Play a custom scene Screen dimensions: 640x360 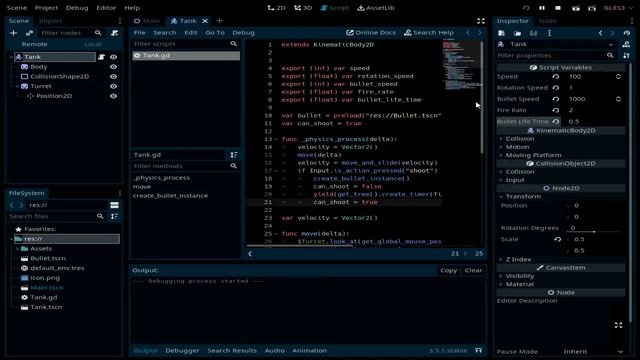pos(592,8)
